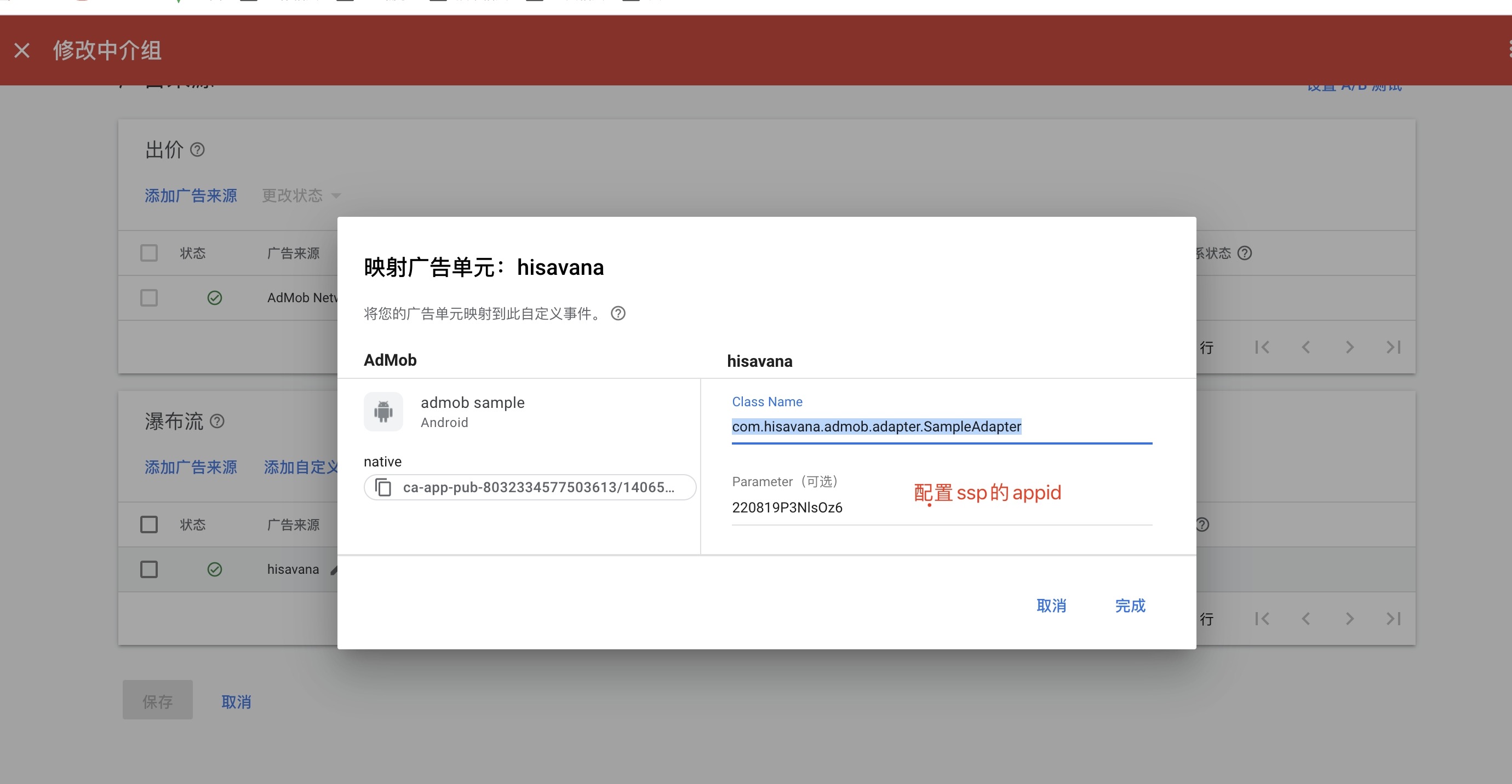Screen dimensions: 1512x784
Task: Copy the native ad unit ID
Action: [x=383, y=487]
